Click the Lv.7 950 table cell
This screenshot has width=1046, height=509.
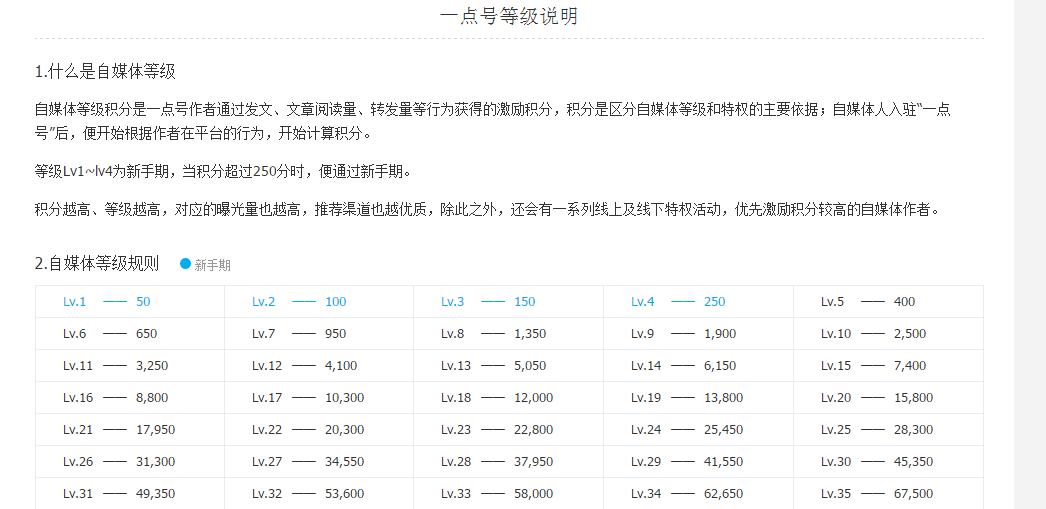(x=319, y=334)
